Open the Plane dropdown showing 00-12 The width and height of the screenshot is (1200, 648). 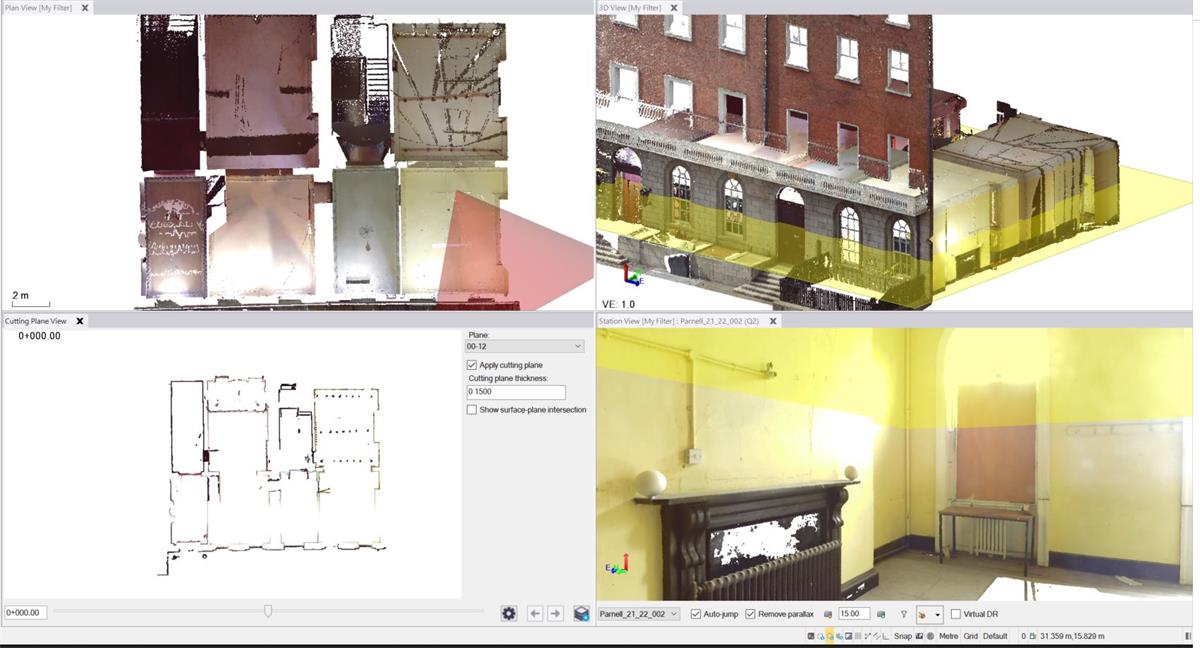(524, 346)
